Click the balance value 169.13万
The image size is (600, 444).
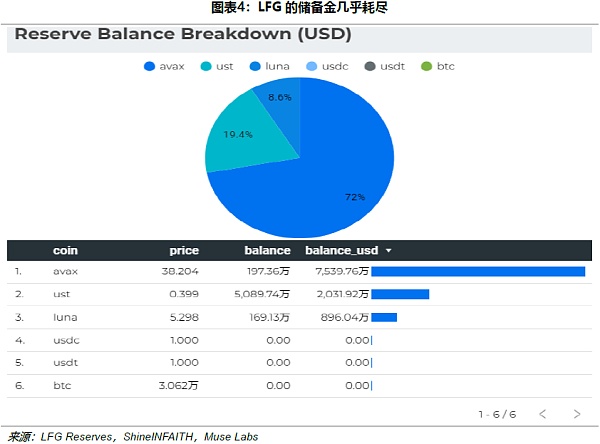coord(270,317)
